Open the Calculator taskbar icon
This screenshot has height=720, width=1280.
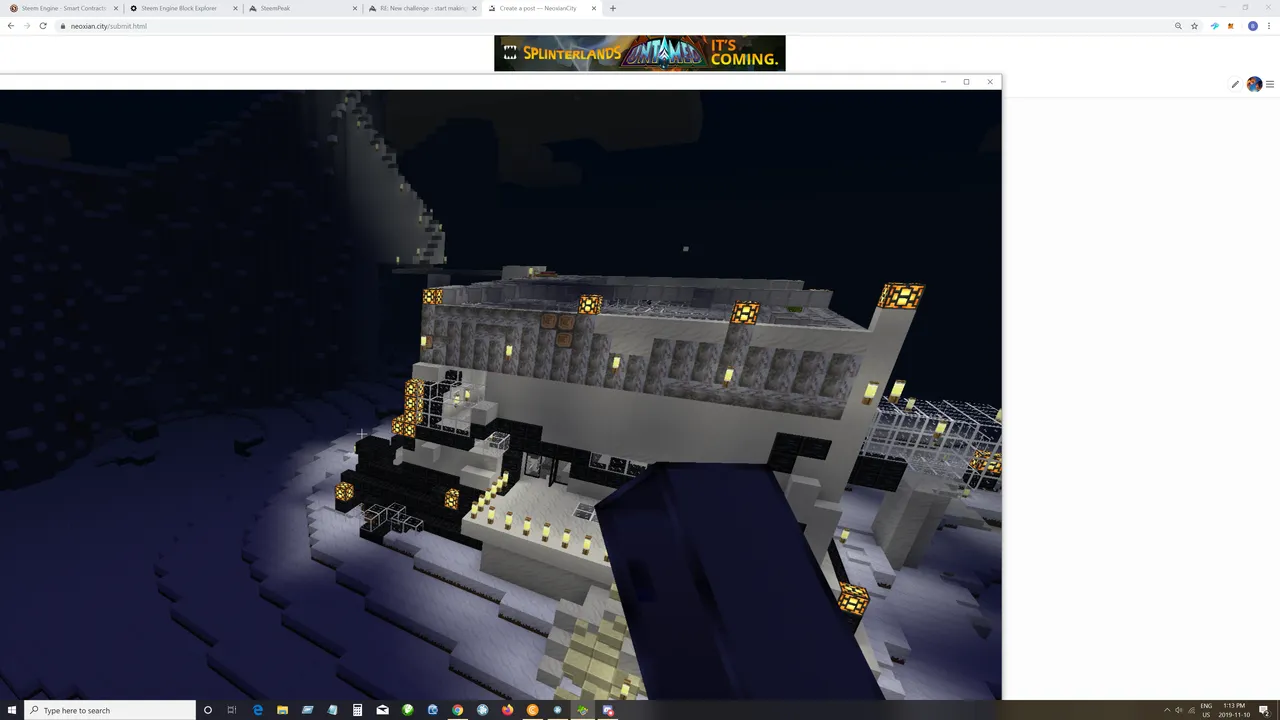[x=357, y=710]
